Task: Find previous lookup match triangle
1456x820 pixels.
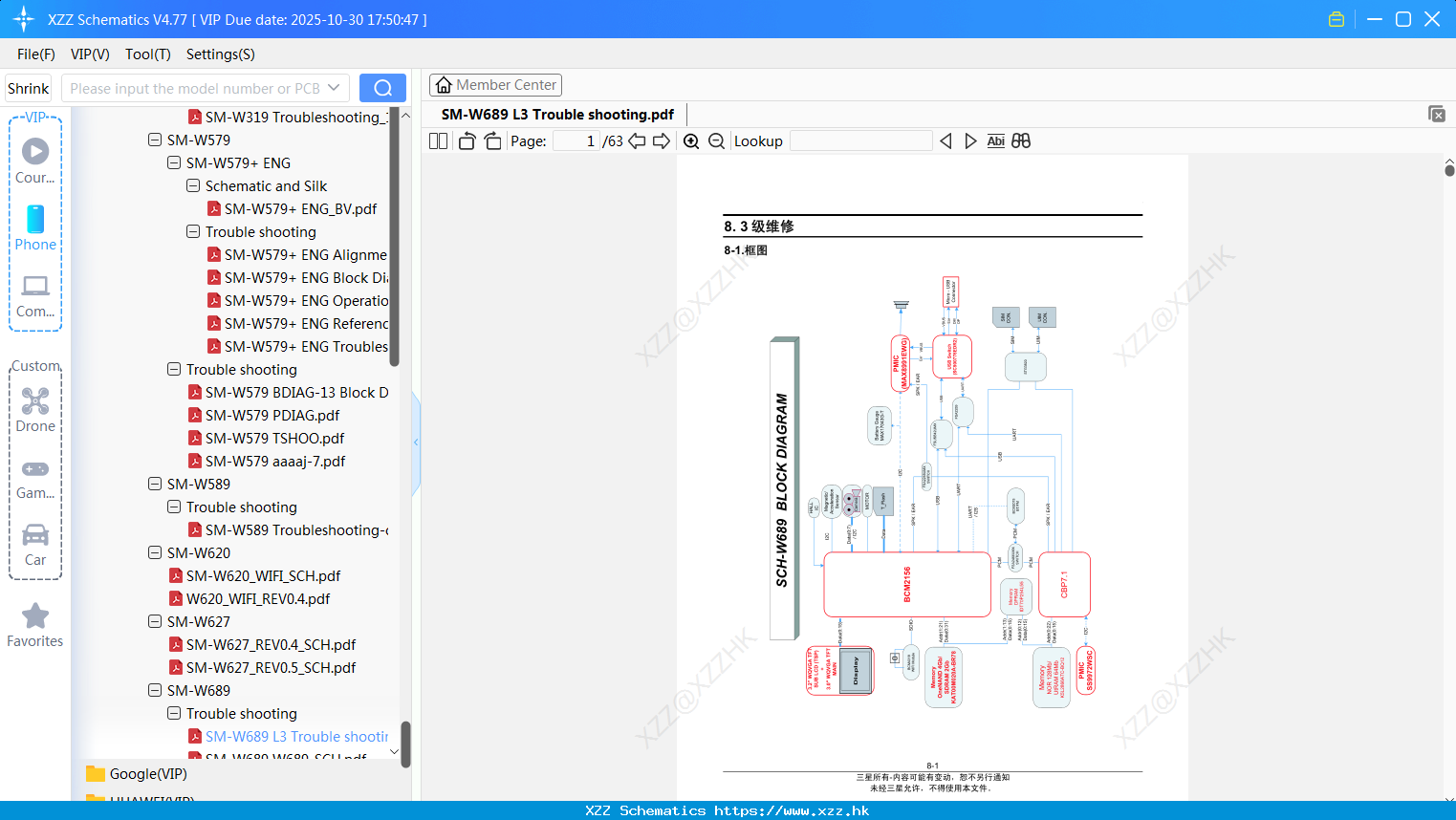Action: 945,141
